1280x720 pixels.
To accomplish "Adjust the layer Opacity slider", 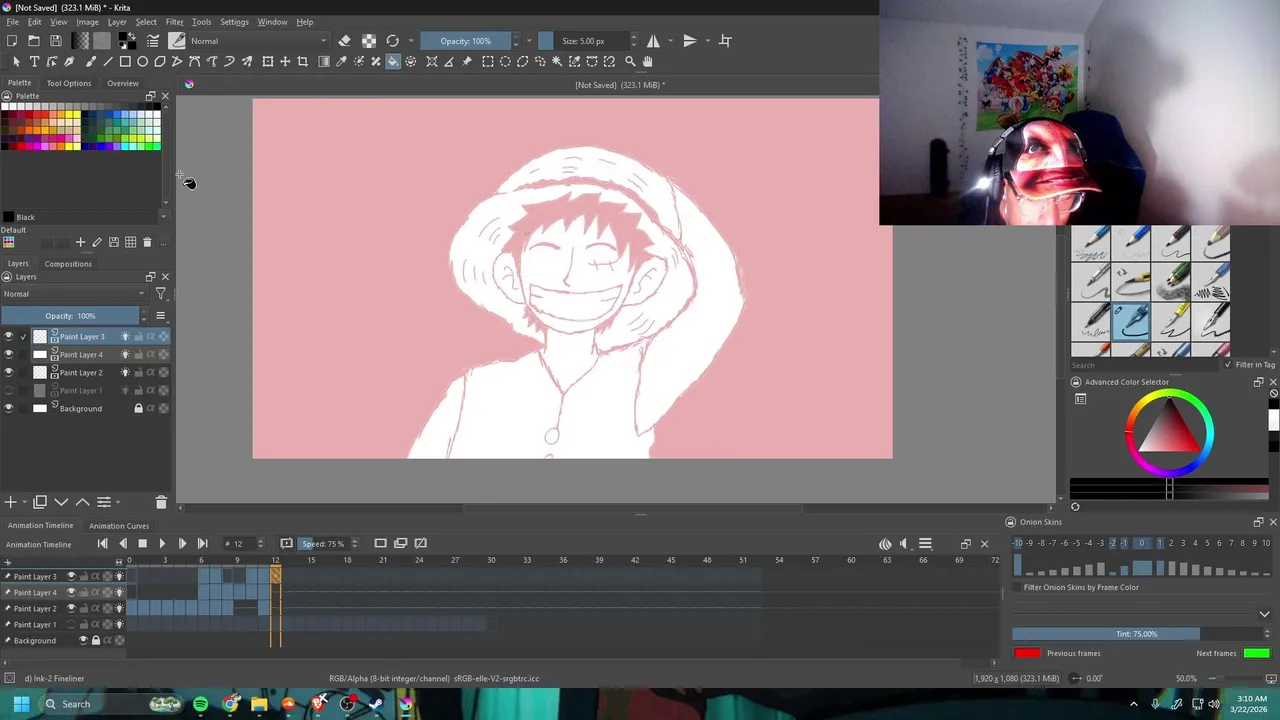I will [71, 316].
